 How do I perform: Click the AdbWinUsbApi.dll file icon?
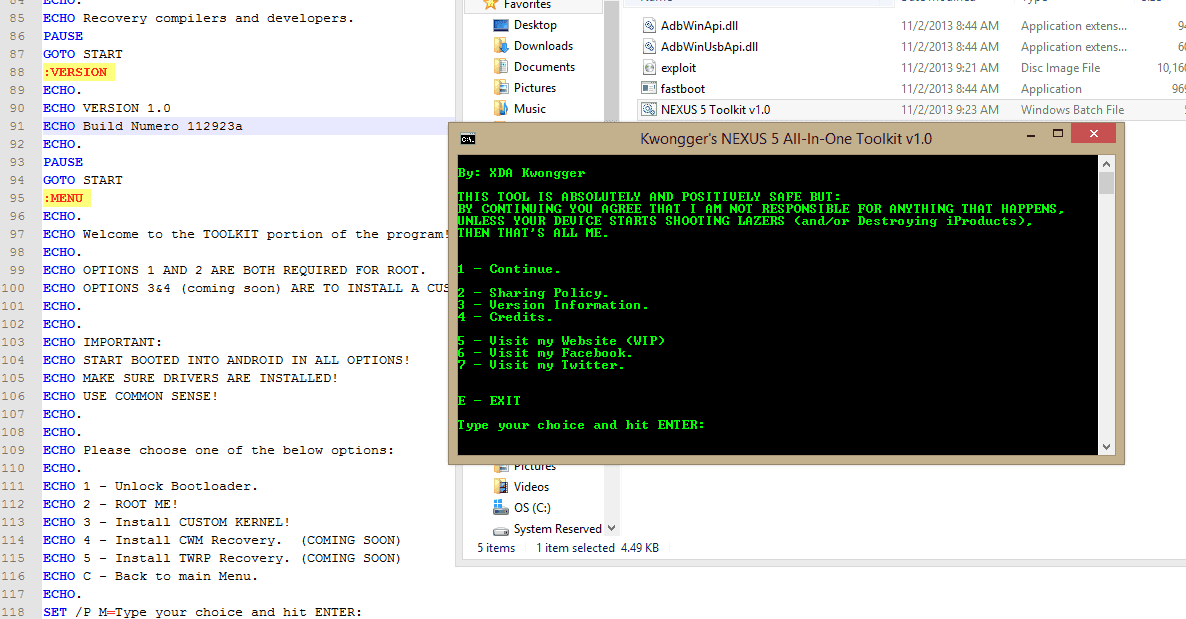[649, 47]
